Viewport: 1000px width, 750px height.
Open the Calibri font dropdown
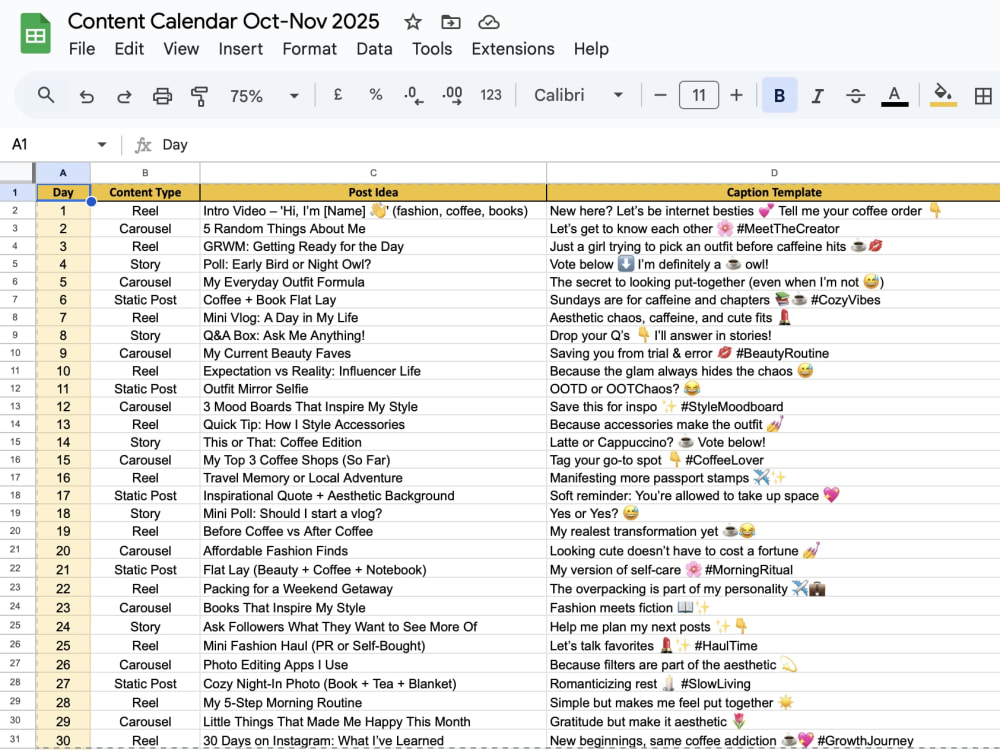(x=578, y=95)
